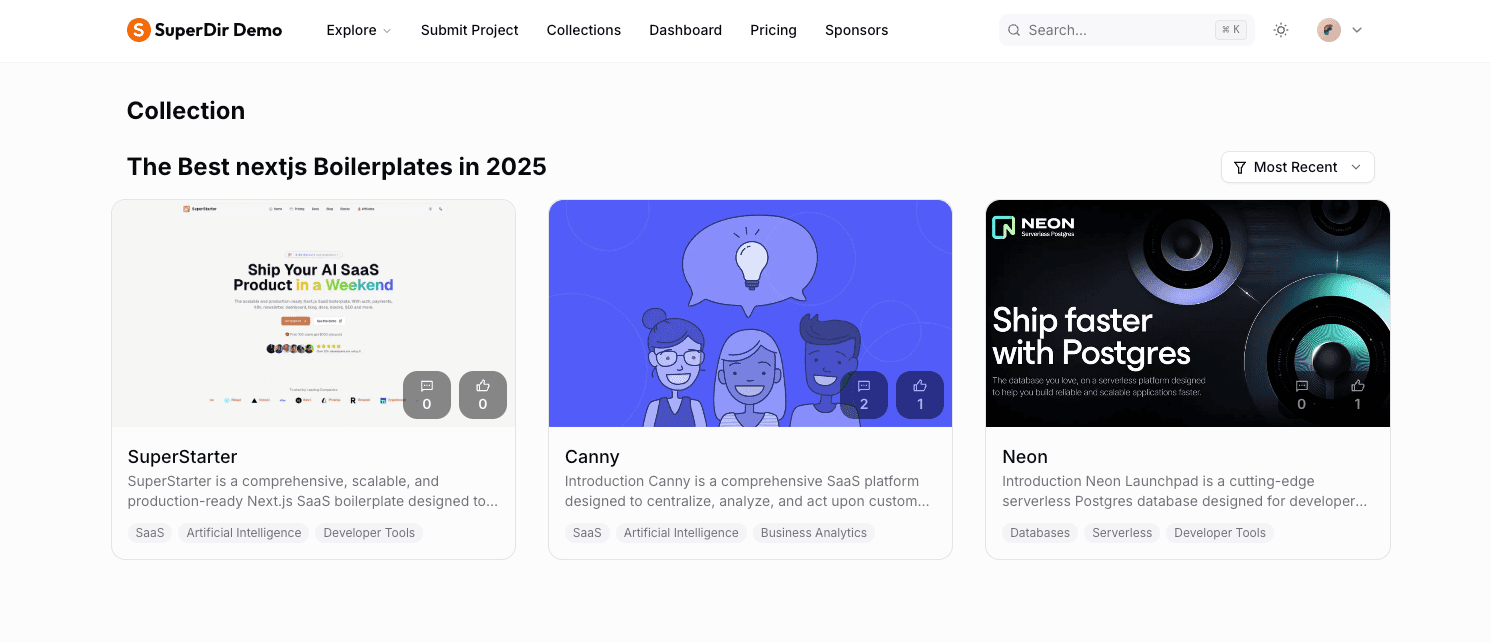The height and width of the screenshot is (642, 1491).
Task: Open the Collections nav item
Action: coord(583,30)
